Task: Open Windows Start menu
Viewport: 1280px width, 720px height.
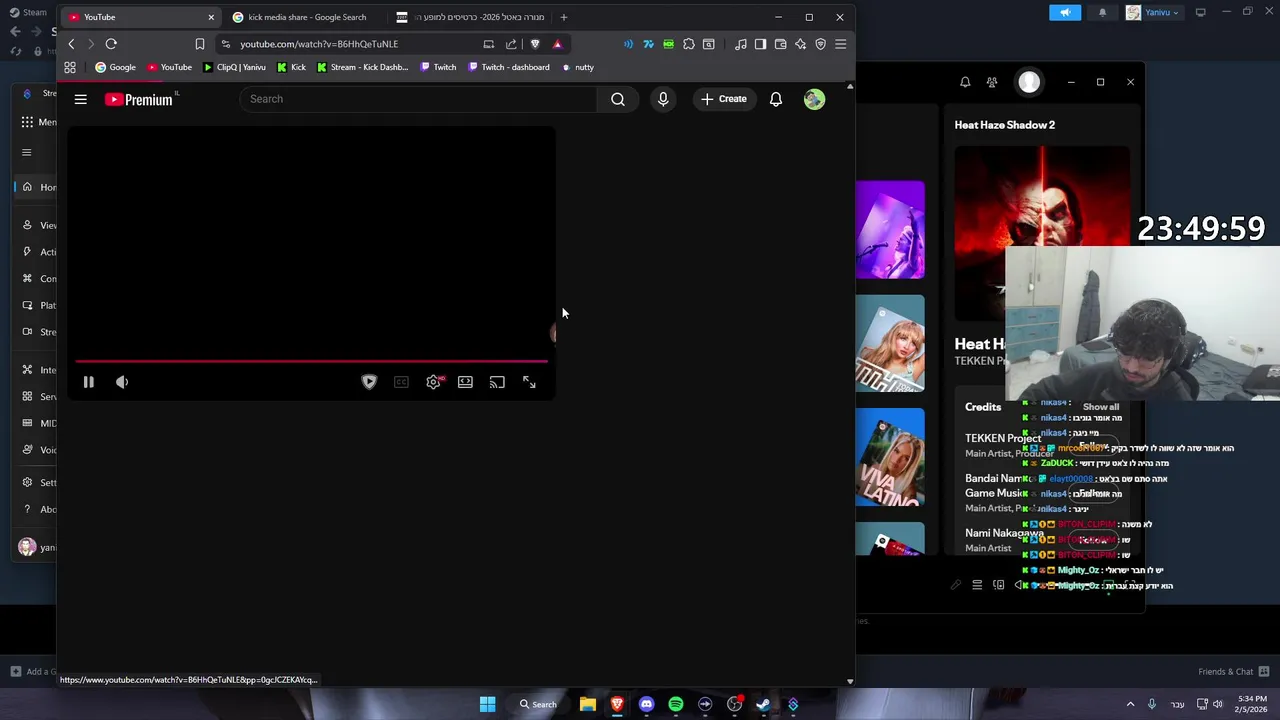Action: [487, 704]
